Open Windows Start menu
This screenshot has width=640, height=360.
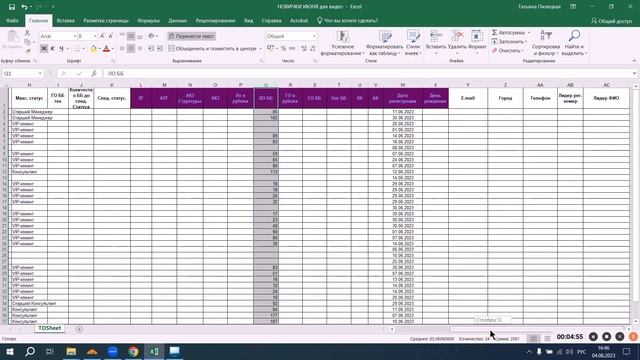[x=9, y=351]
